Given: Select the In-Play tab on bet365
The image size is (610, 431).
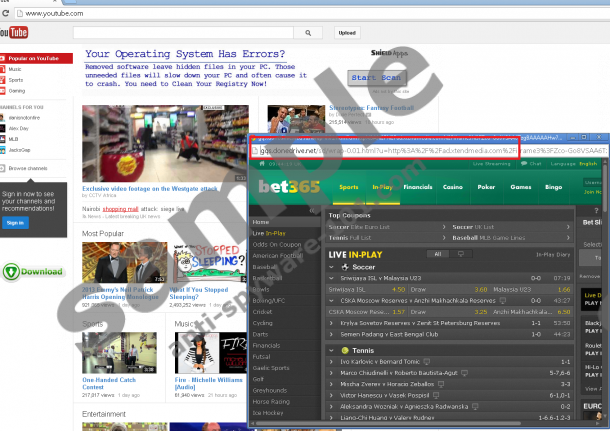Looking at the screenshot, I should point(382,186).
